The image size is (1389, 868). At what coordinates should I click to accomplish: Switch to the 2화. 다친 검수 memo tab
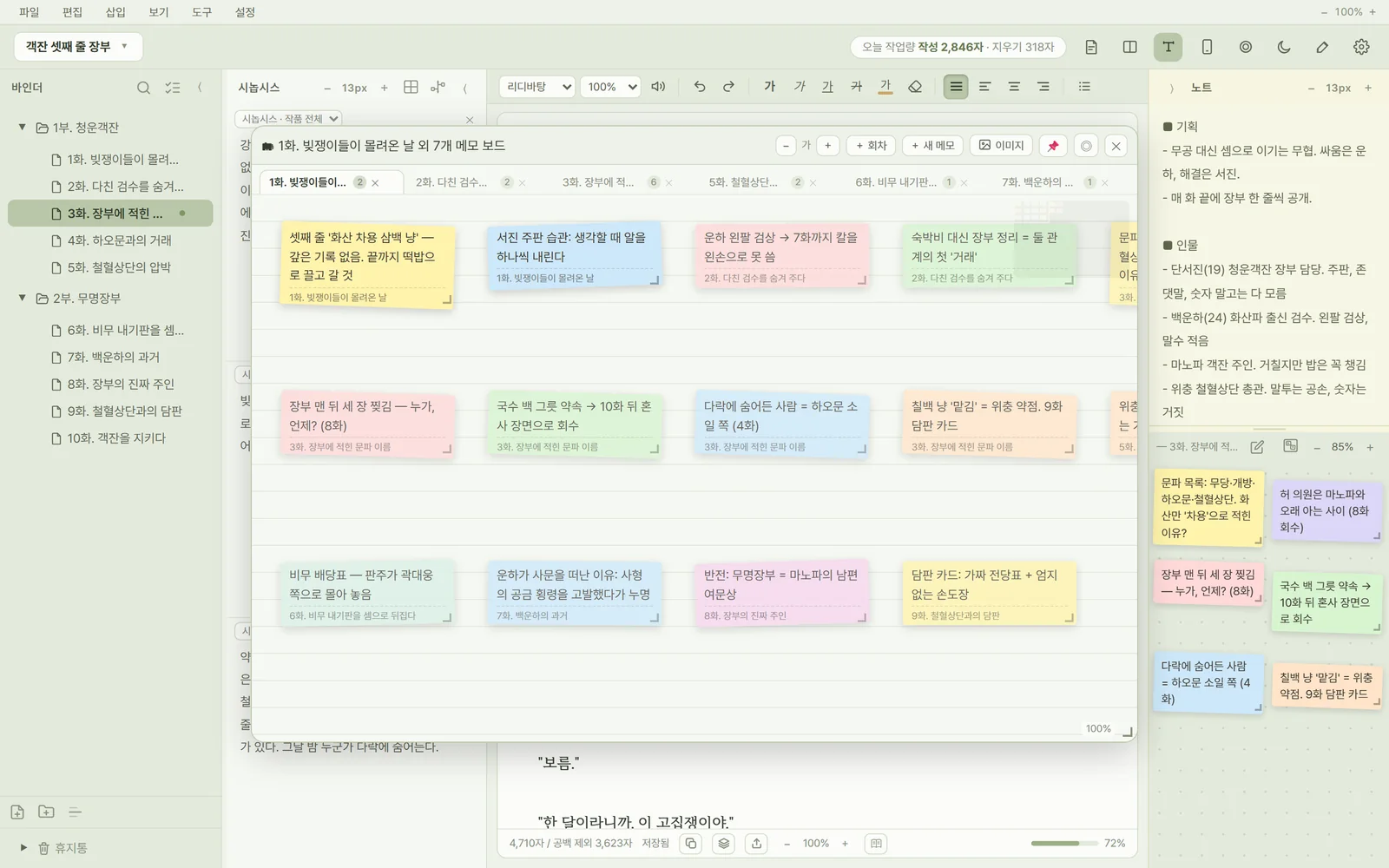[x=451, y=182]
